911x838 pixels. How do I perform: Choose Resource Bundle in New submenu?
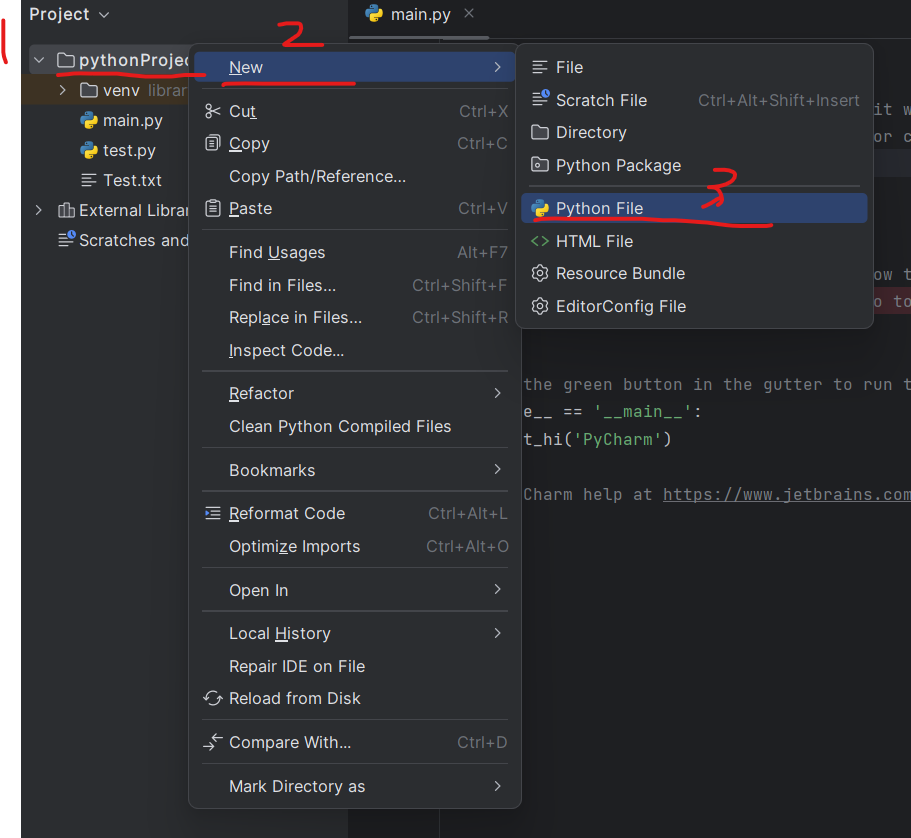pos(694,273)
